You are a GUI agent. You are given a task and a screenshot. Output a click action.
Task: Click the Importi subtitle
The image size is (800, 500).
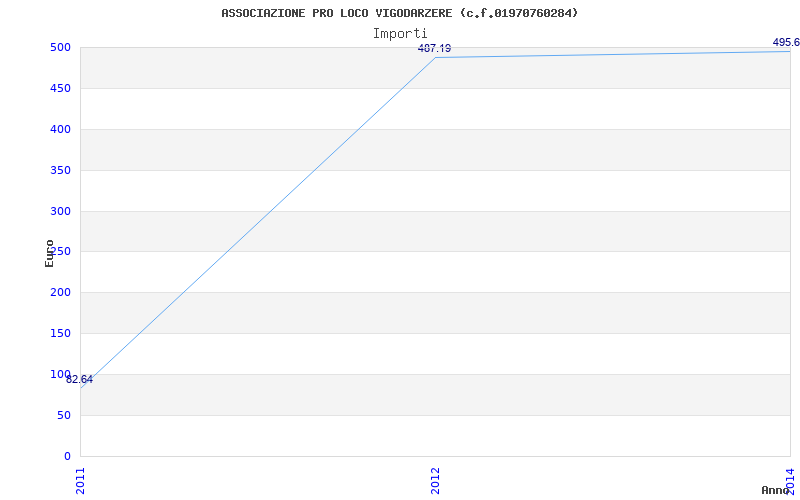(x=400, y=33)
